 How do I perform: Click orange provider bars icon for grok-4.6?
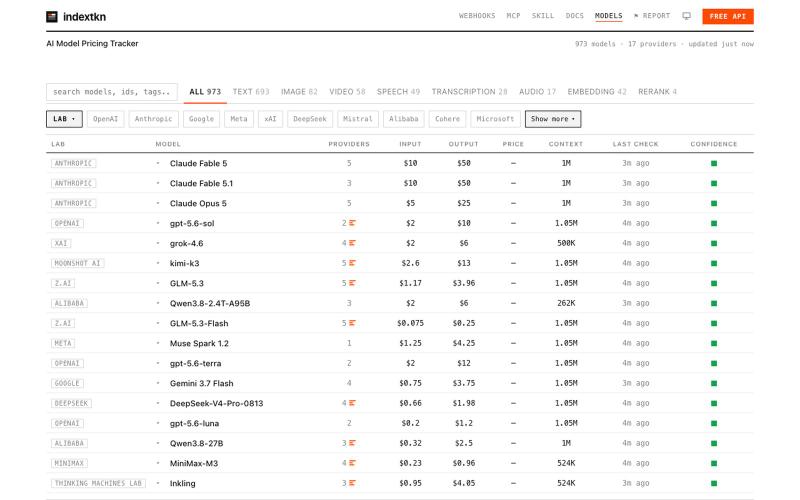point(352,243)
